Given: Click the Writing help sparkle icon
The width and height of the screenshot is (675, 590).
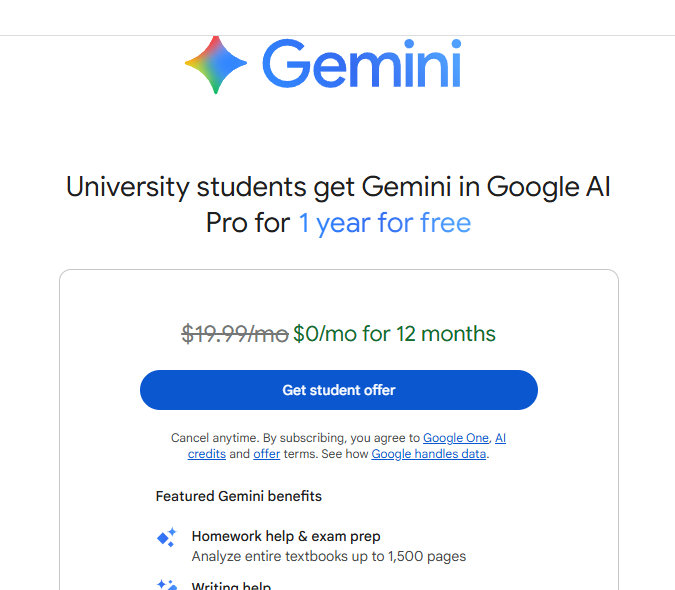Looking at the screenshot, I should [166, 584].
